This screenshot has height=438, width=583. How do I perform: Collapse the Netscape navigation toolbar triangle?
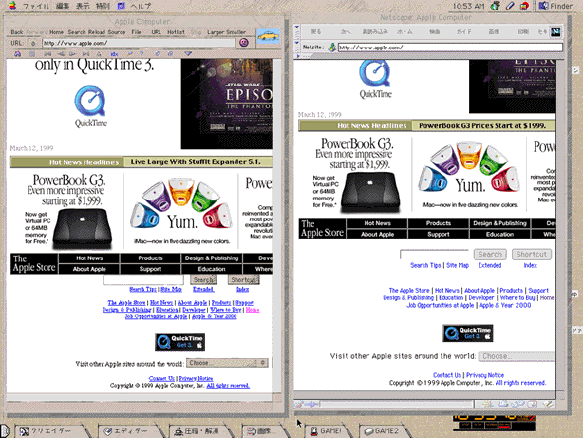tap(296, 27)
